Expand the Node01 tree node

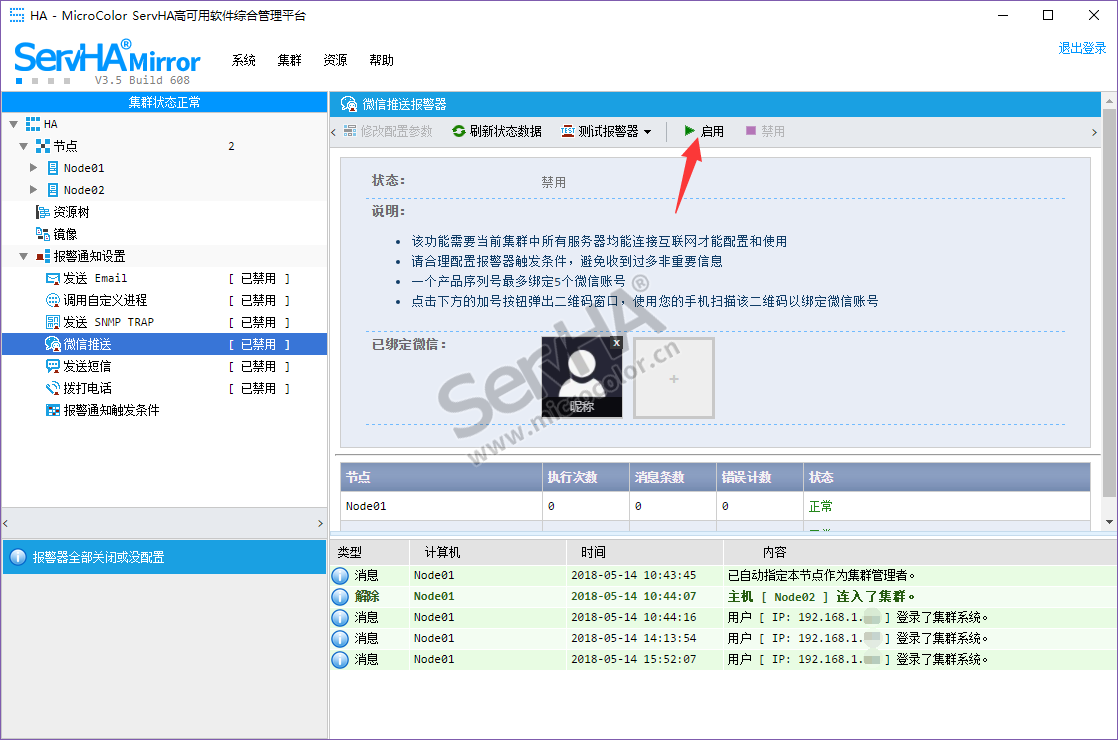coord(33,168)
